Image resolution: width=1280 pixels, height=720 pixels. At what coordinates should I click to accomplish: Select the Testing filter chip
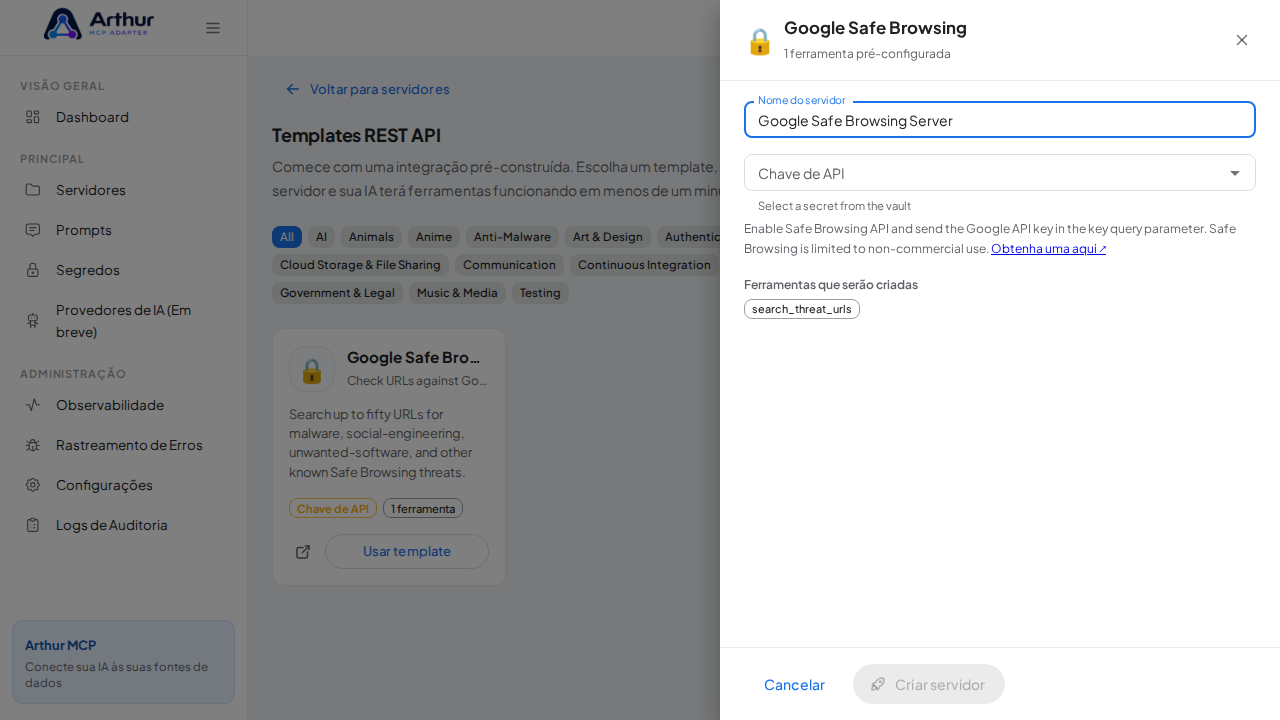point(540,293)
